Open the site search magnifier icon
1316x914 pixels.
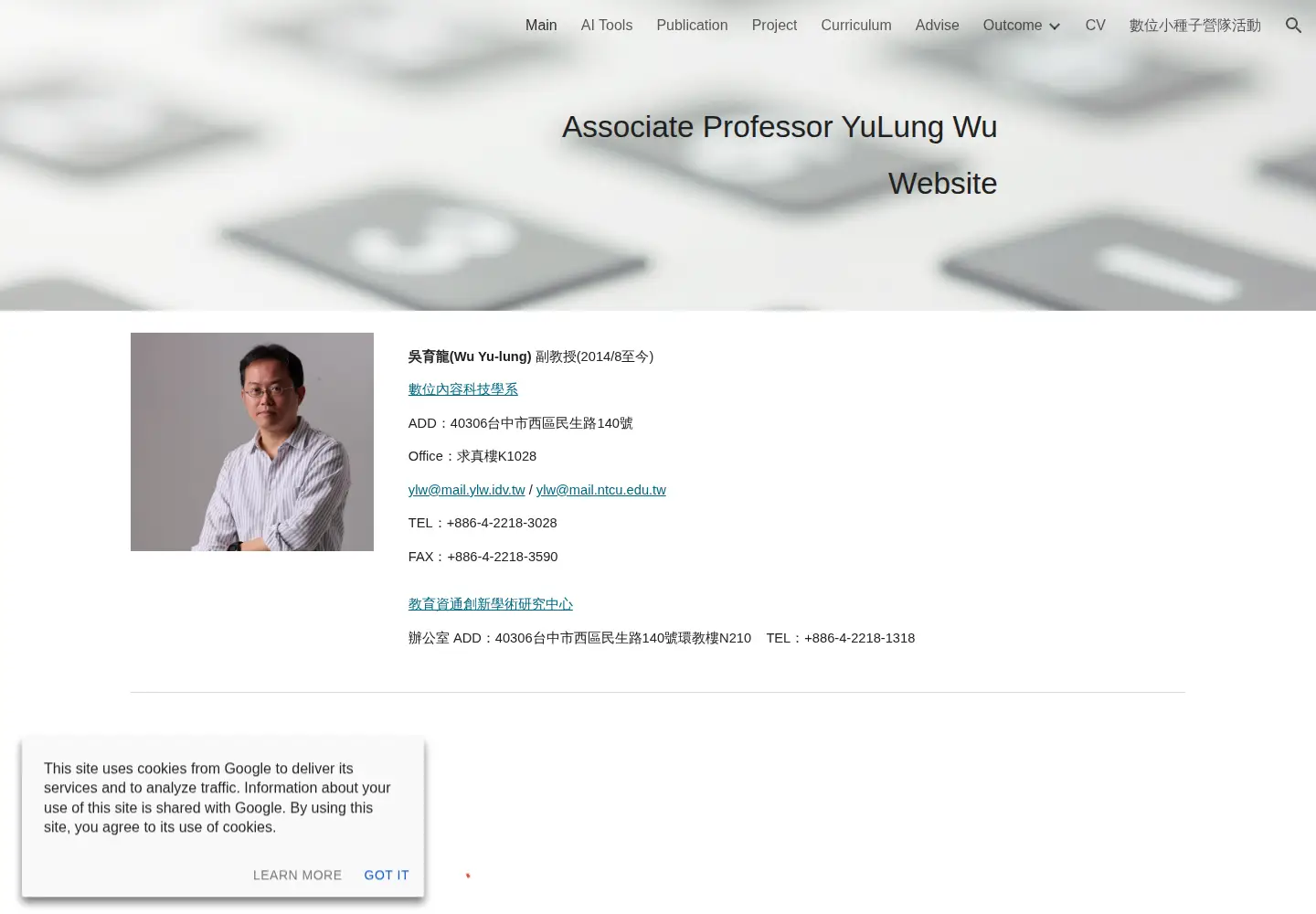1293,26
